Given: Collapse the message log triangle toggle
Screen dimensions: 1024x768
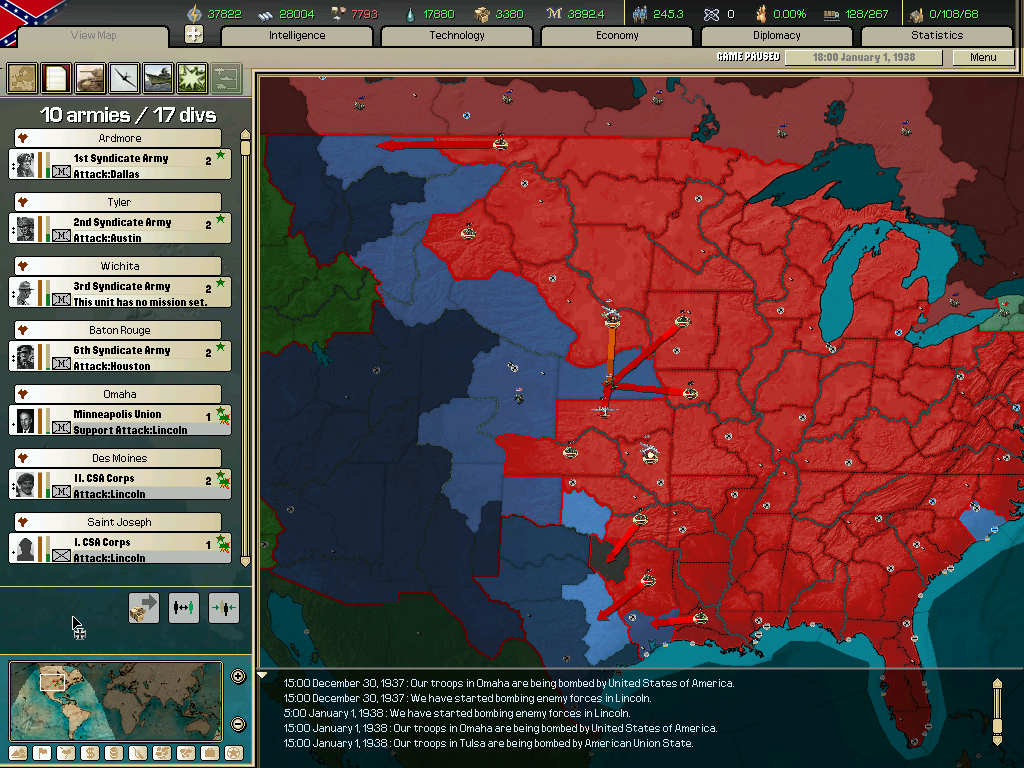Looking at the screenshot, I should (262, 675).
